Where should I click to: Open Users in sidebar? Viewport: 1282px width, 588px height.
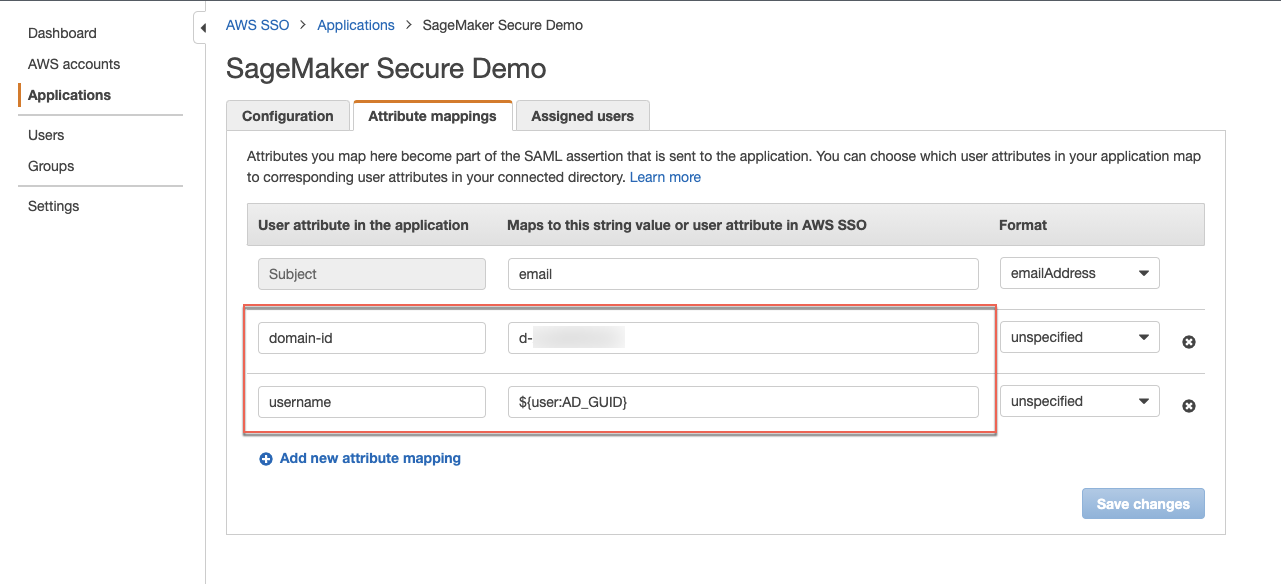click(46, 135)
